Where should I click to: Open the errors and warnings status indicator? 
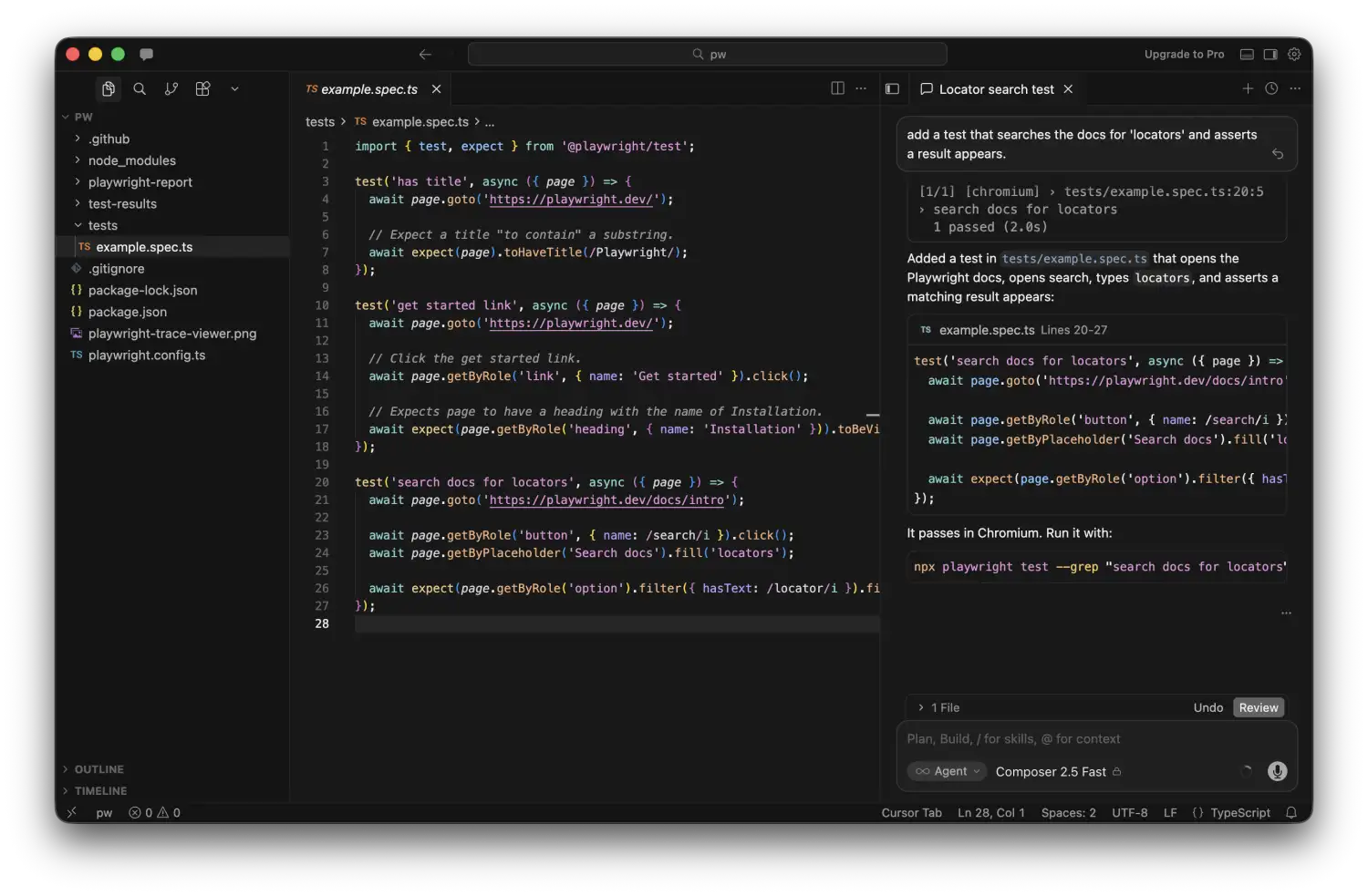coord(154,812)
